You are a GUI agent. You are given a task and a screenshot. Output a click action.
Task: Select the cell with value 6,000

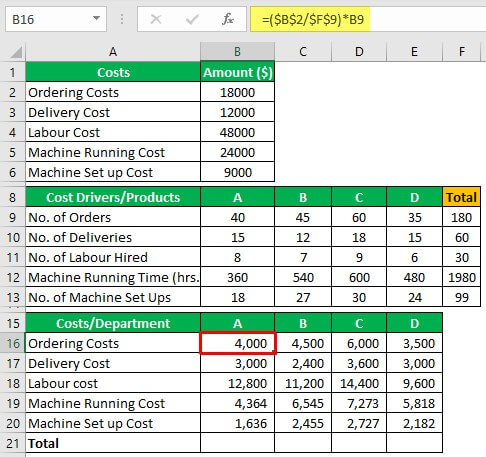(359, 343)
